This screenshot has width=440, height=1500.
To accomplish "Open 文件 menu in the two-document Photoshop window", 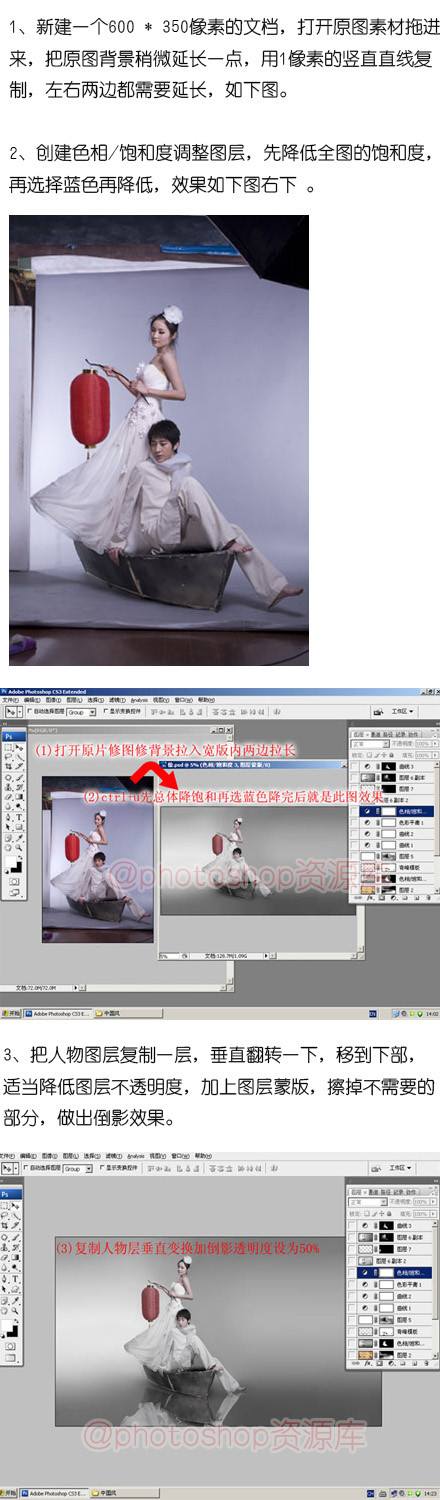I will [10, 700].
